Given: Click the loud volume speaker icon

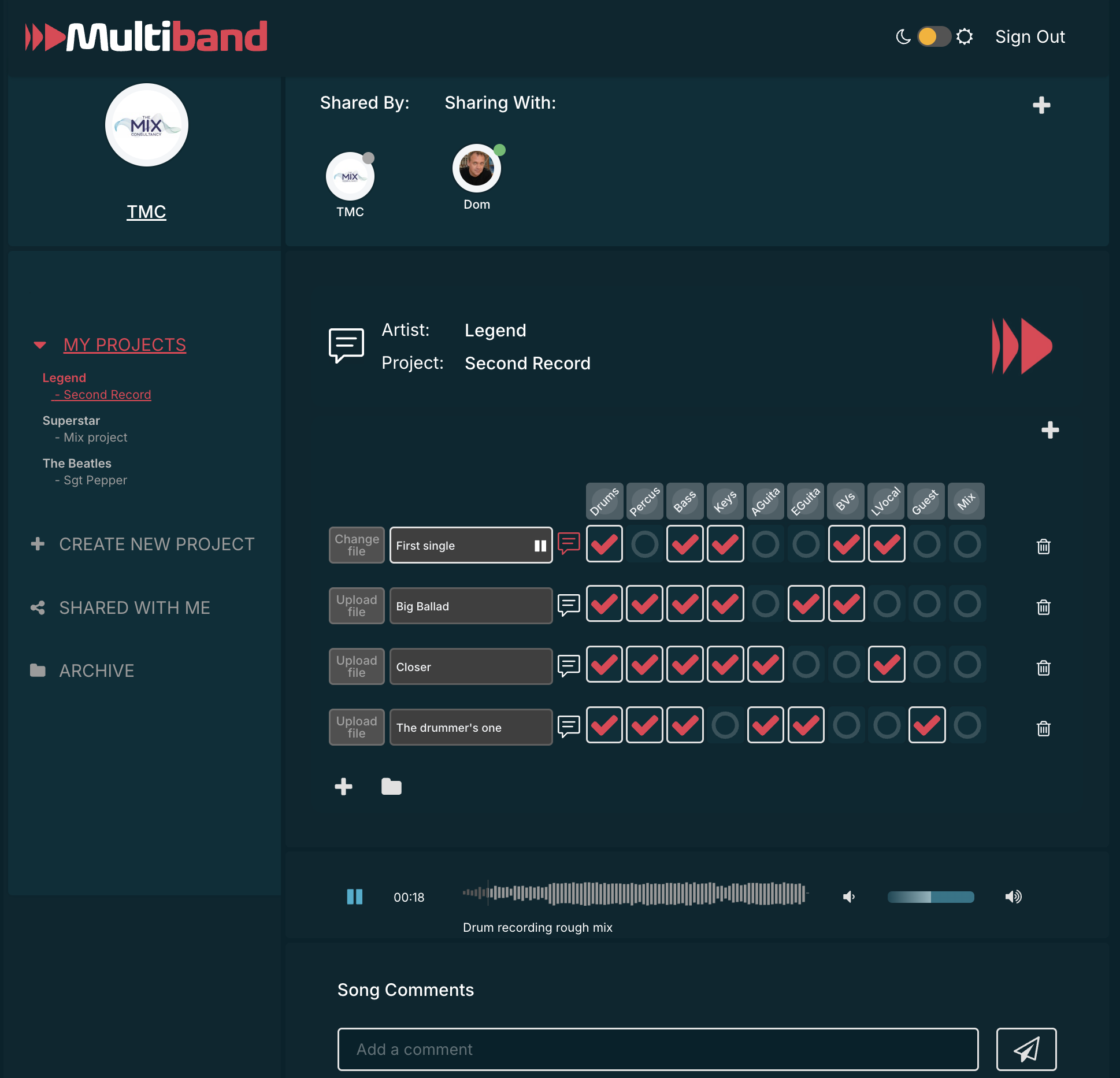Looking at the screenshot, I should coord(1013,897).
